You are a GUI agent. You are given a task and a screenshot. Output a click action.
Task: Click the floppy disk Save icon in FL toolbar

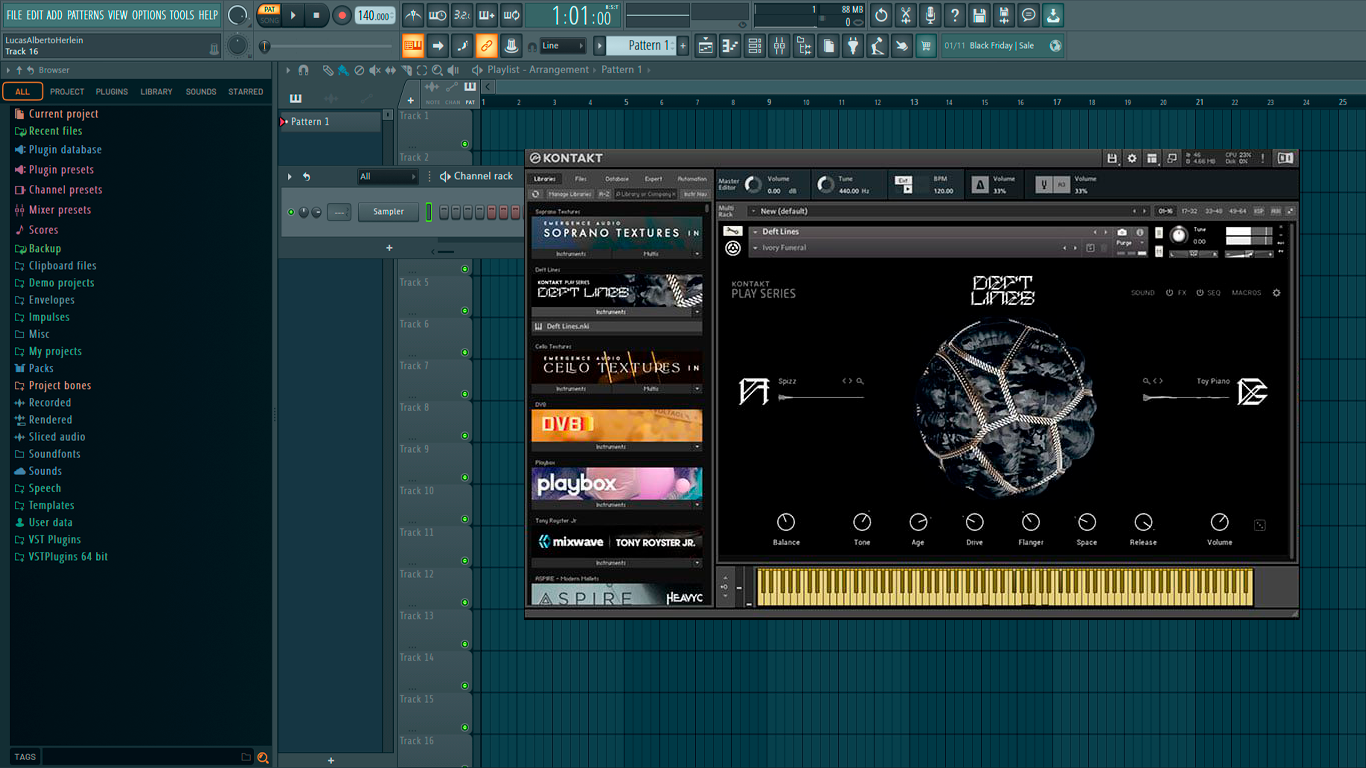coord(979,16)
